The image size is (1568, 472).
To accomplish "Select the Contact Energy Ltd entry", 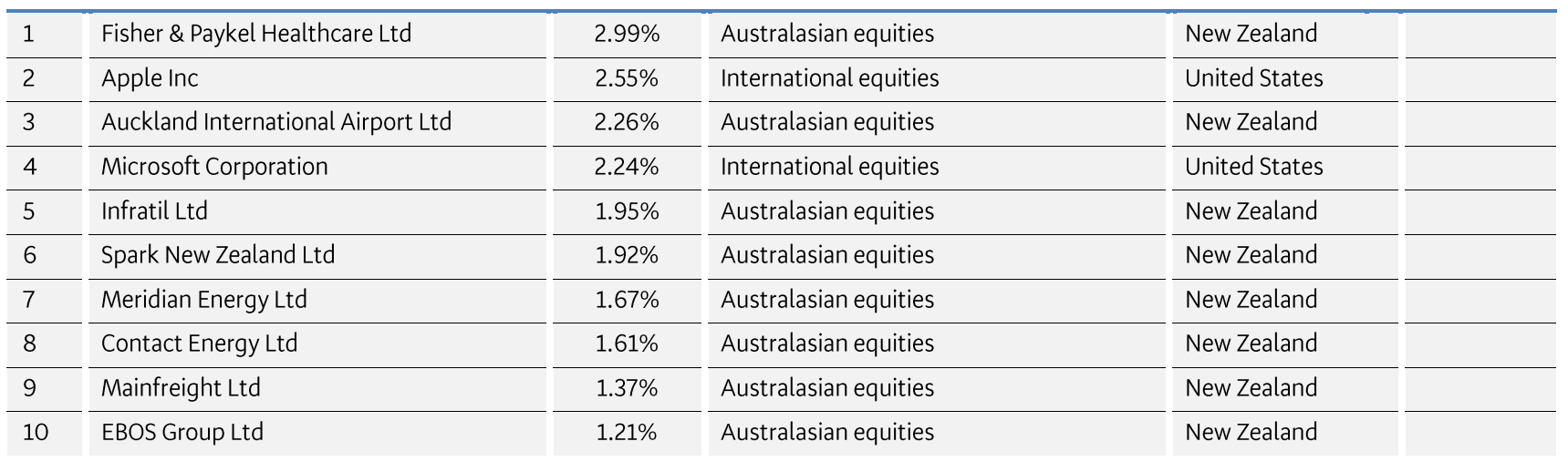I will pos(199,344).
